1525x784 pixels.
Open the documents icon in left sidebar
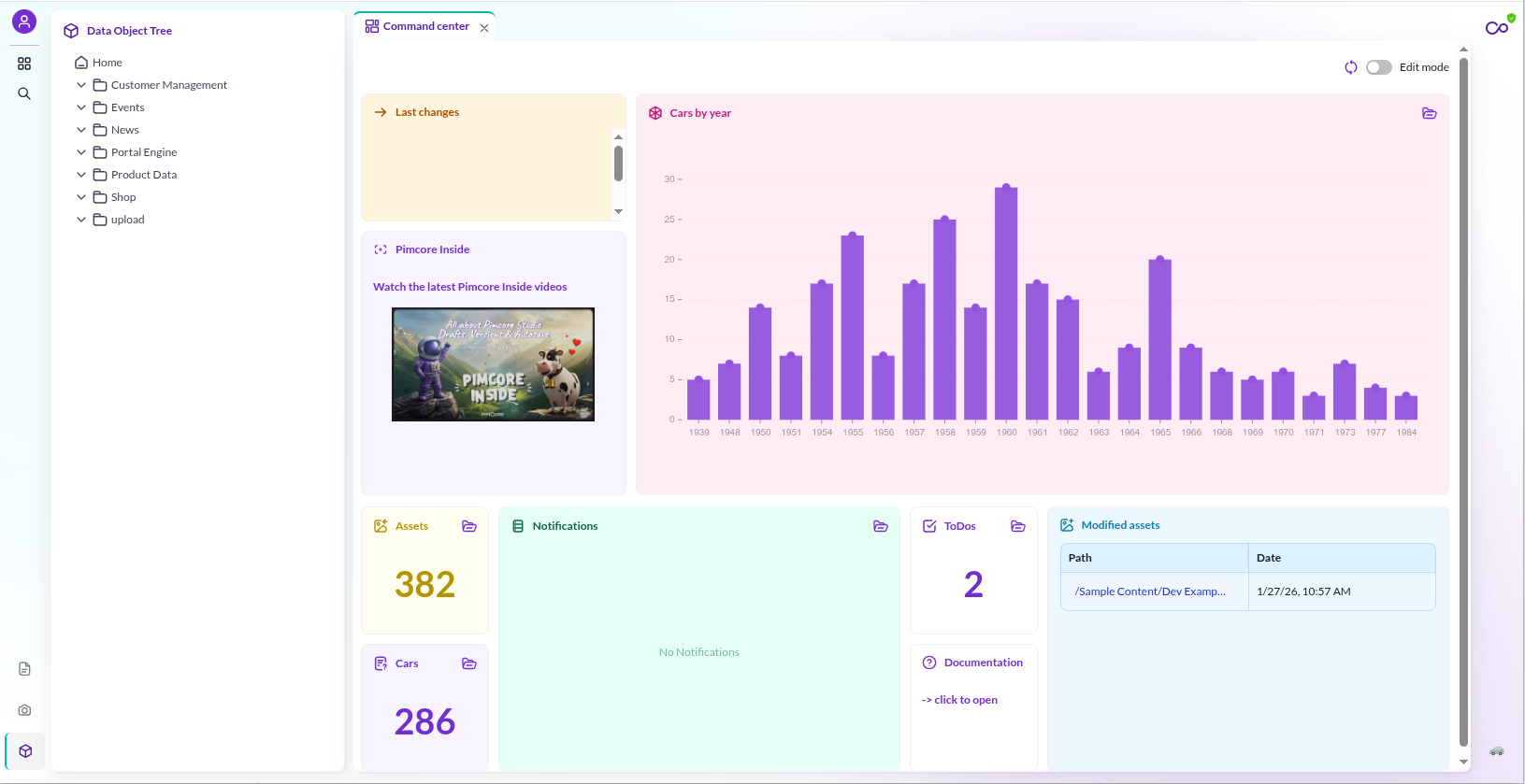(24, 669)
